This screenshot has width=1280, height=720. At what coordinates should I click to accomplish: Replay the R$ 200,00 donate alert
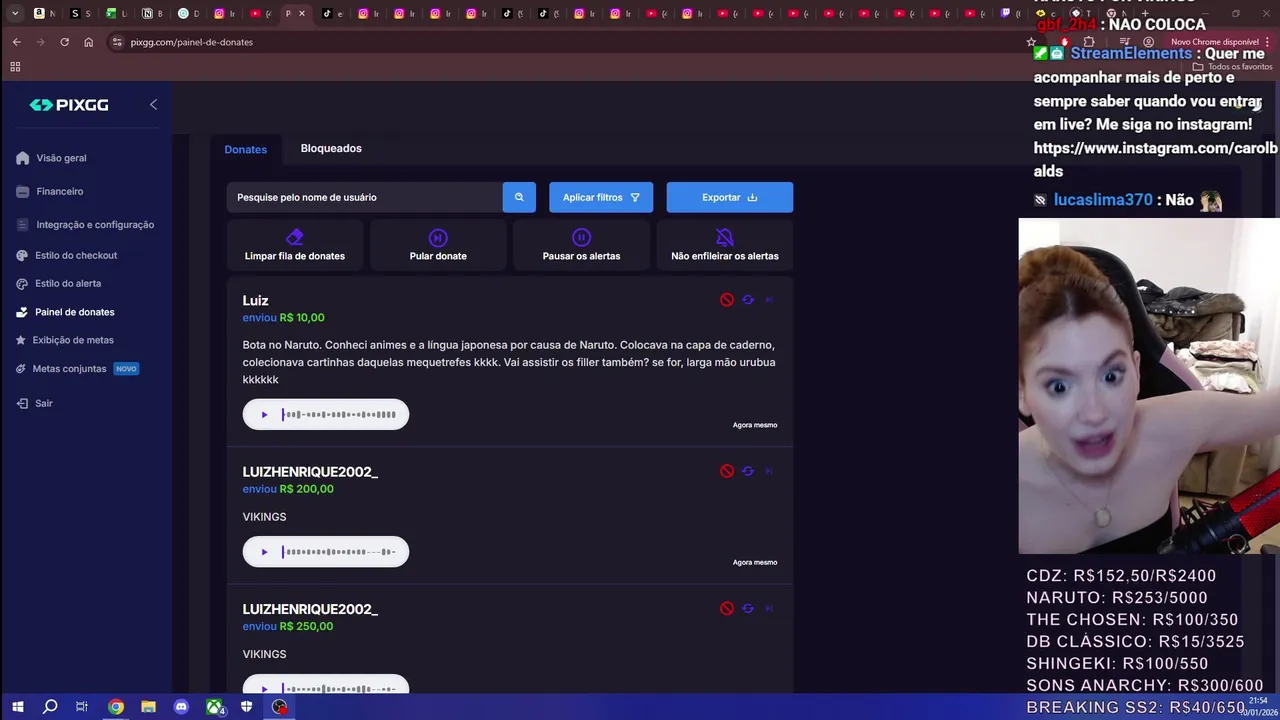[748, 471]
